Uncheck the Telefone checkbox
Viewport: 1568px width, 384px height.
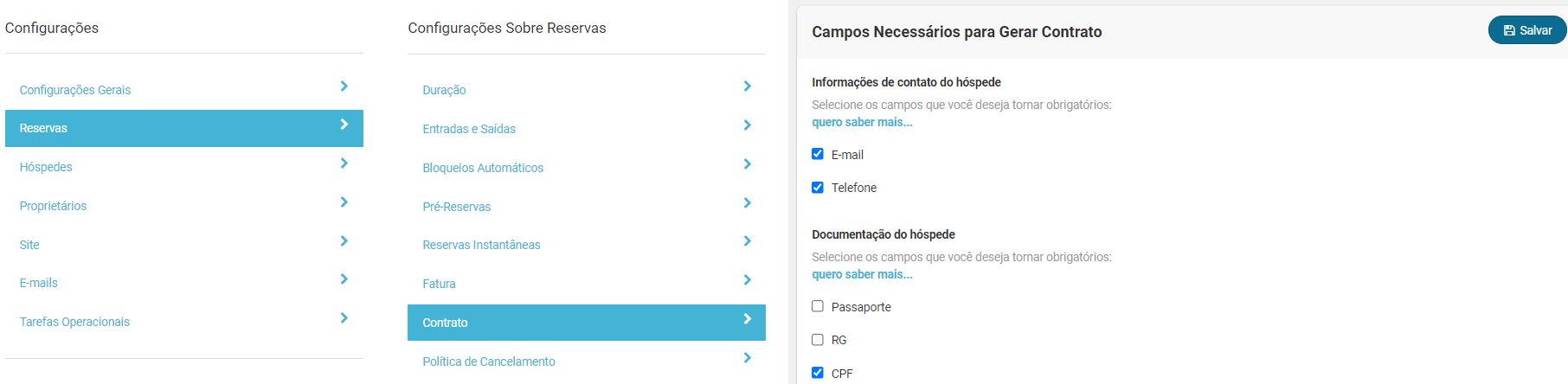pyautogui.click(x=818, y=187)
